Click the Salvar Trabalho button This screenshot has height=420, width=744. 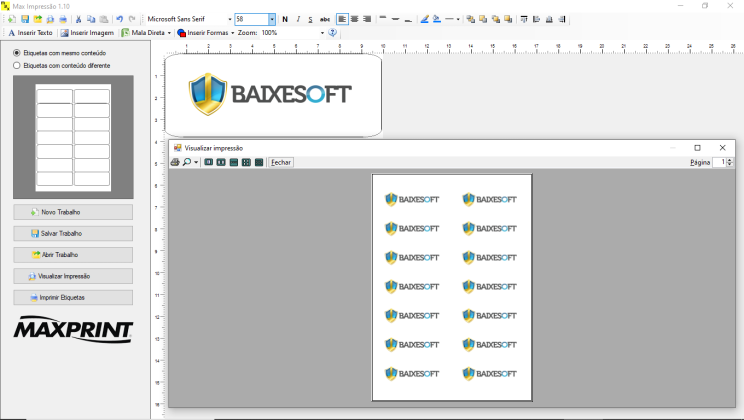(x=73, y=233)
